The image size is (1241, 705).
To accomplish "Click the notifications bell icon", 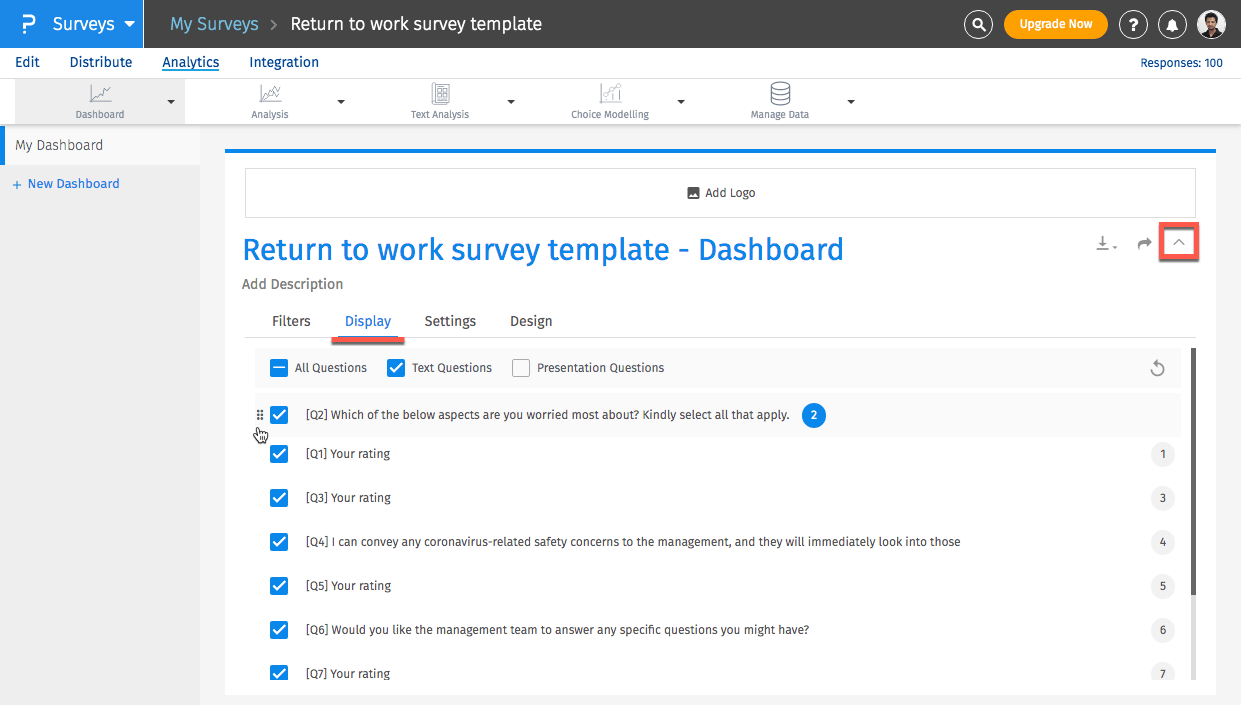I will (1172, 24).
